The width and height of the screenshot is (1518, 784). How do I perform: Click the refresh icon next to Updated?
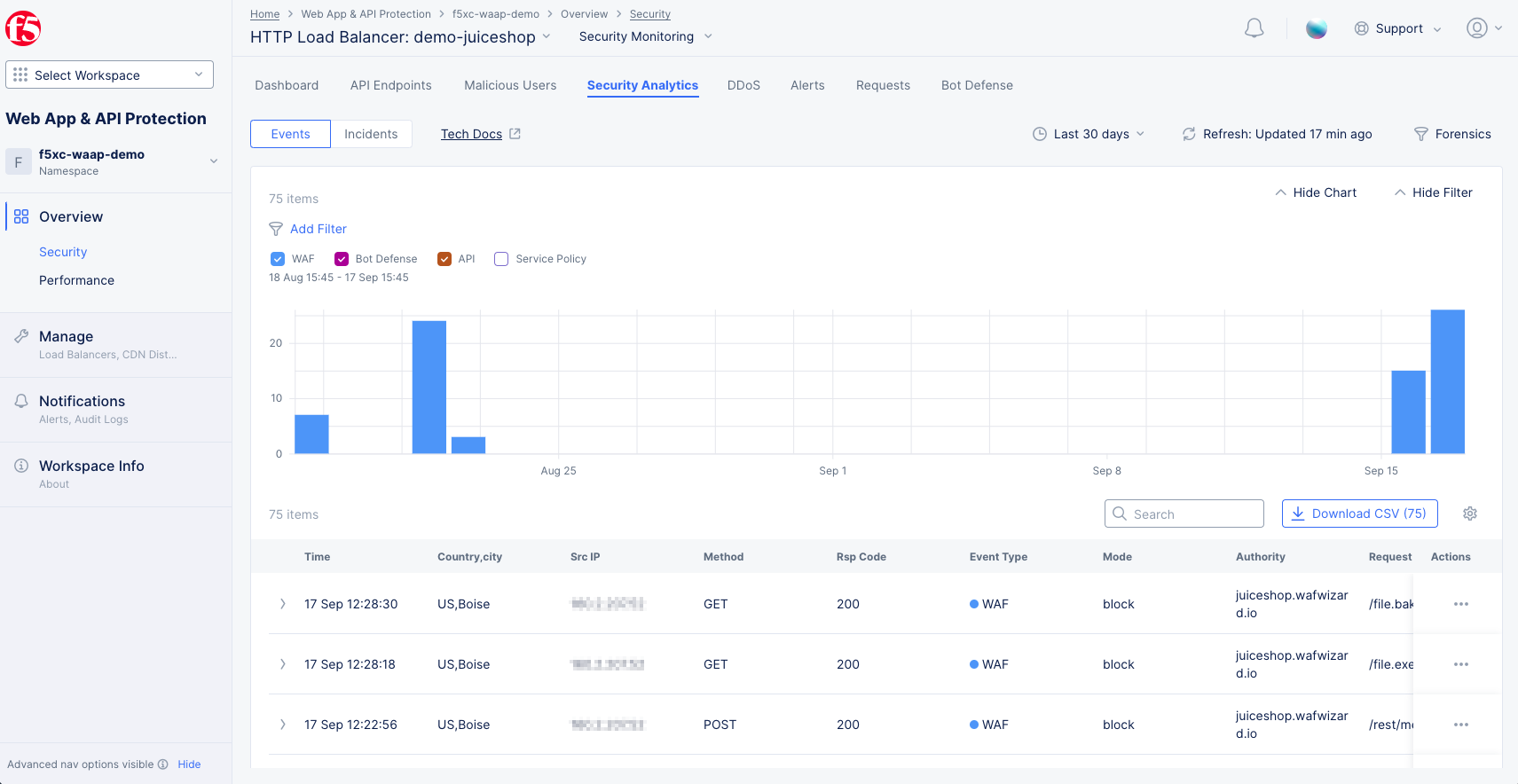[x=1189, y=134]
